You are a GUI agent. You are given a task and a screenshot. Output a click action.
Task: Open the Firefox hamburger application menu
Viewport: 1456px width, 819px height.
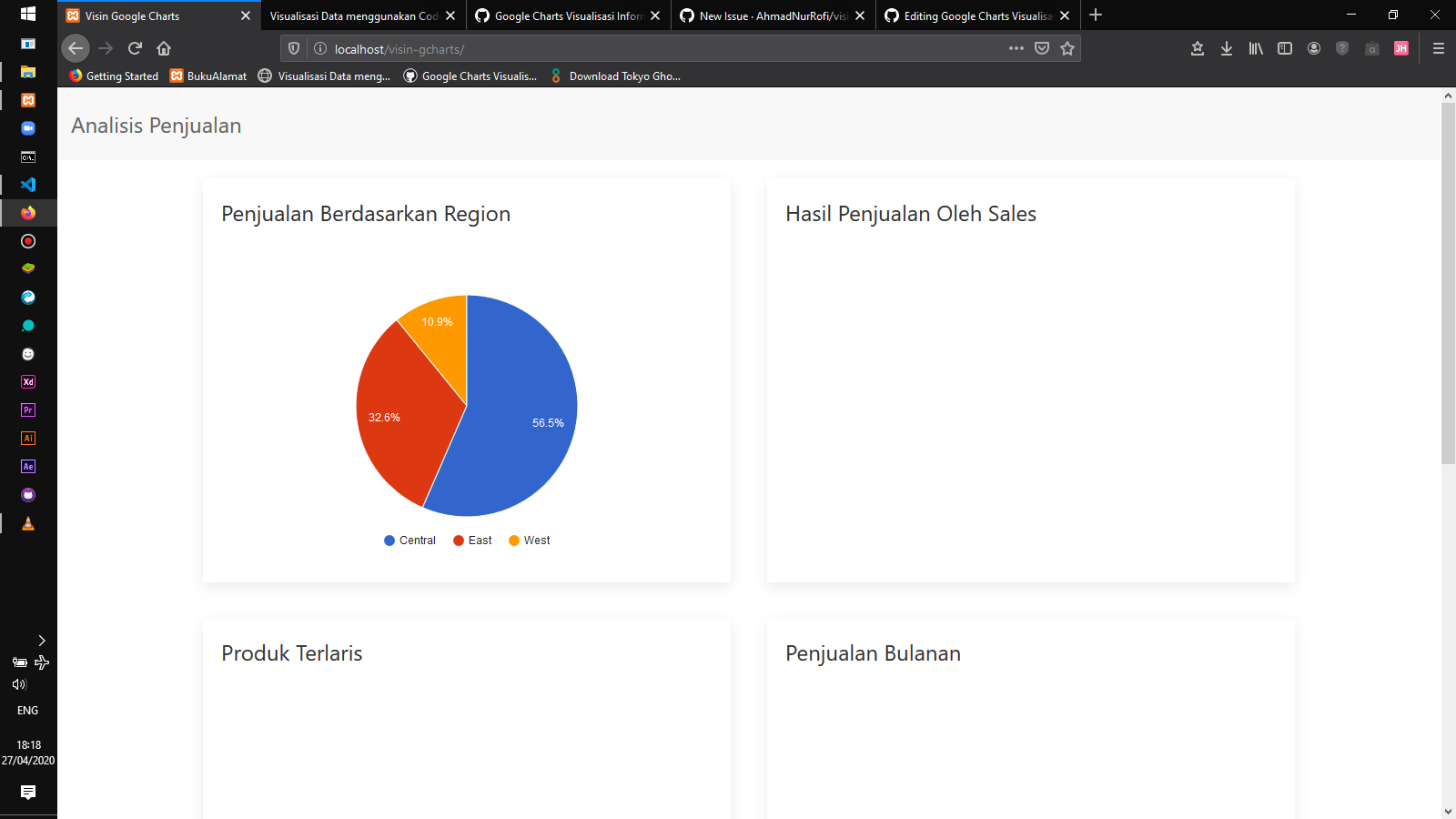pos(1439,48)
